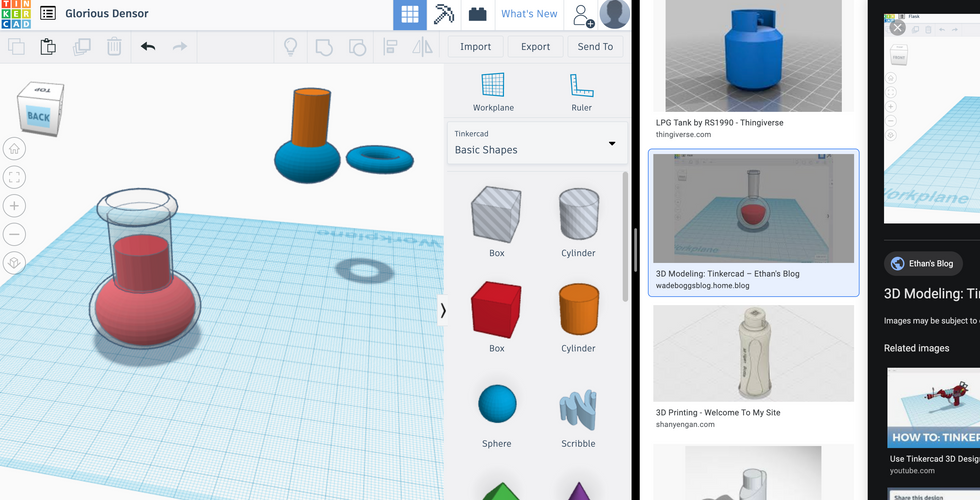Click the Tinkercad logo
This screenshot has width=980, height=500.
pyautogui.click(x=16, y=14)
